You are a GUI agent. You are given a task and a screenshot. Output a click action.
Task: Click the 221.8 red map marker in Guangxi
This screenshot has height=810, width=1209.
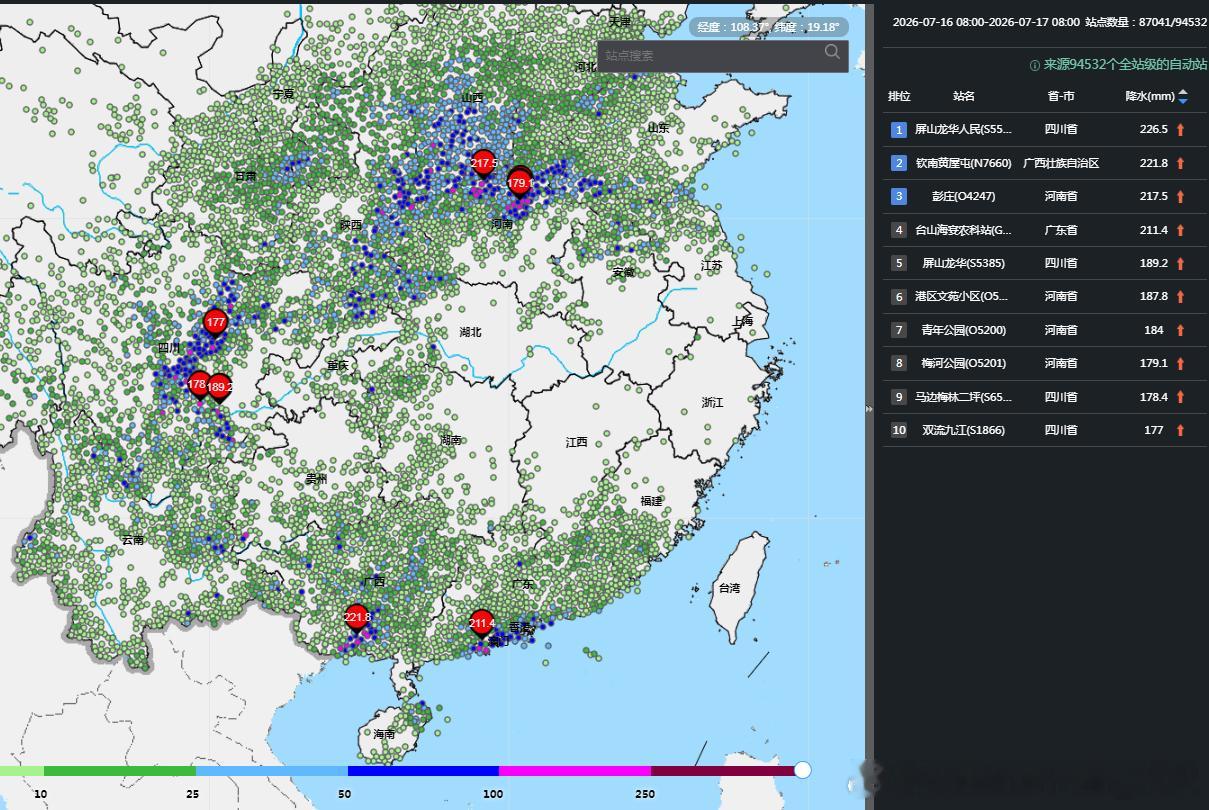coord(357,619)
